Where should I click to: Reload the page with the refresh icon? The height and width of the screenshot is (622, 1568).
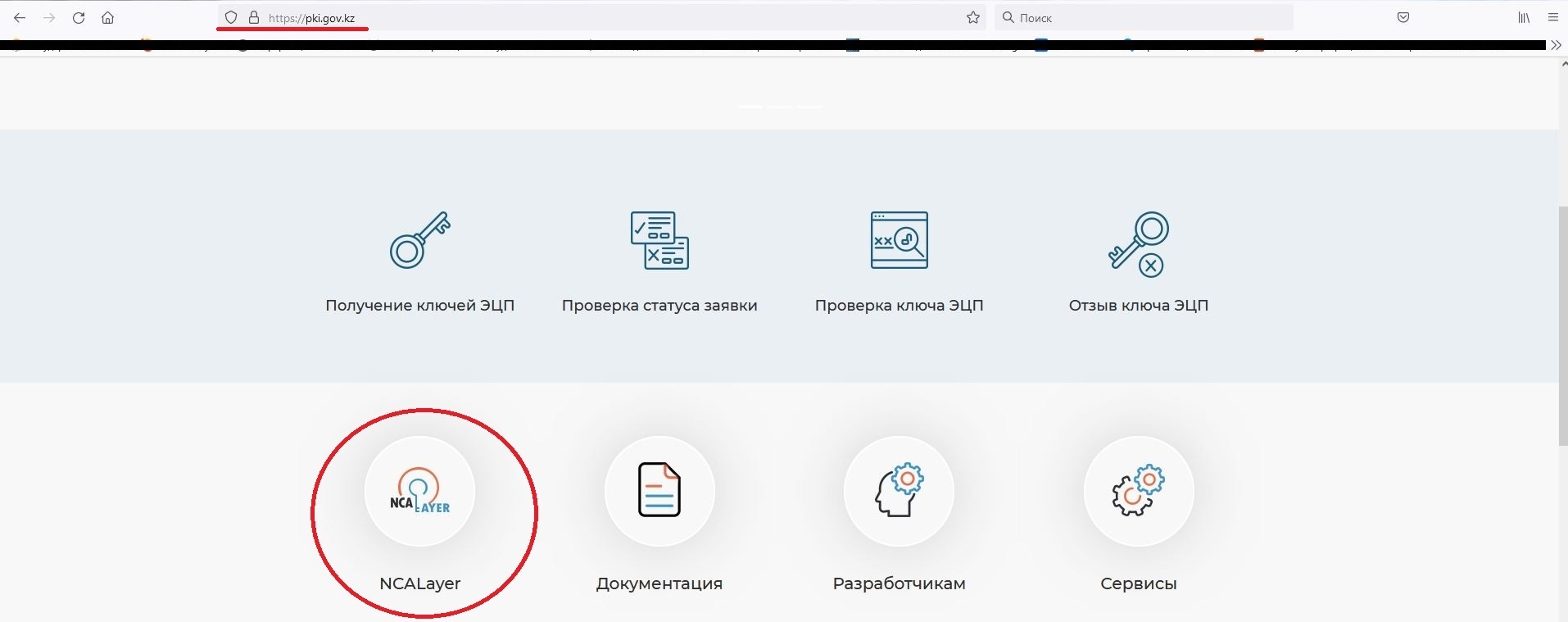point(79,17)
